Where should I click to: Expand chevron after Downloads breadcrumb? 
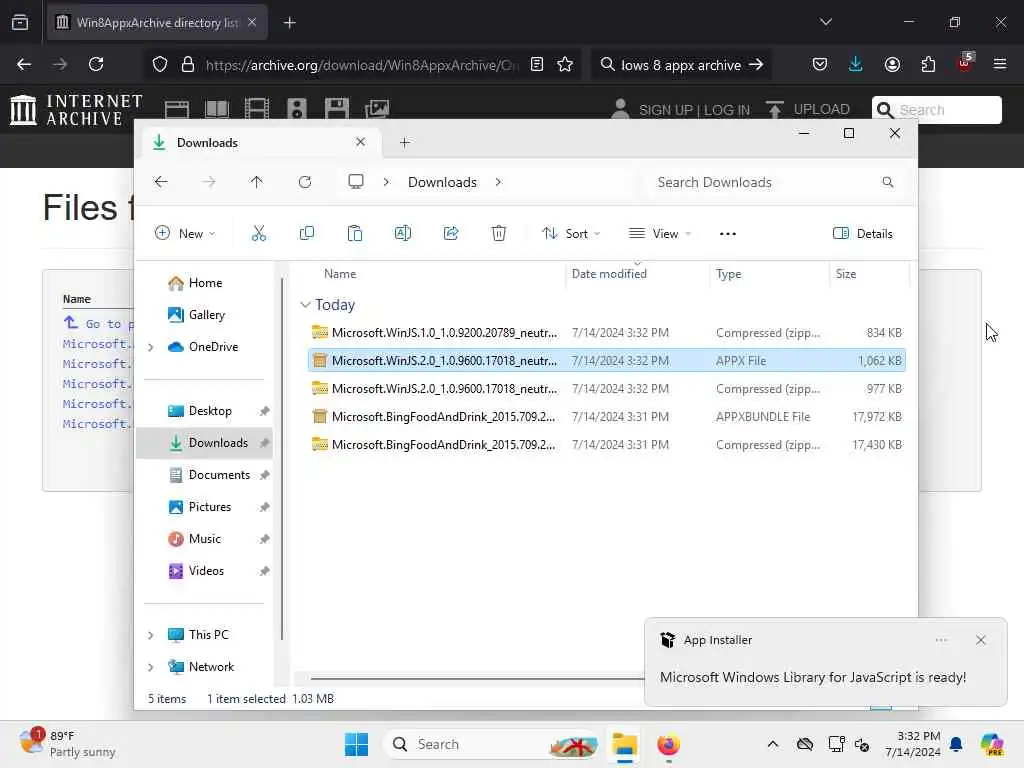pos(498,182)
